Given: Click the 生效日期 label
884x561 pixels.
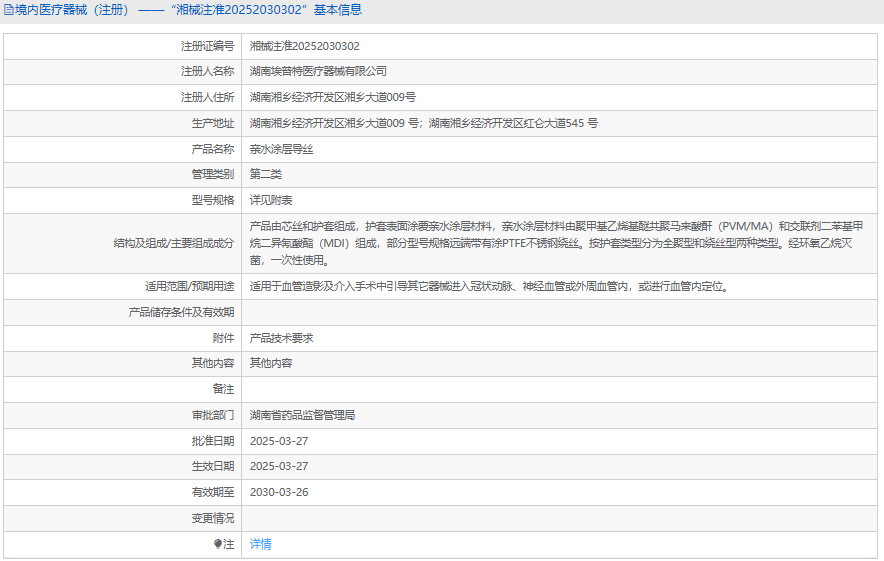Looking at the screenshot, I should coord(213,467).
